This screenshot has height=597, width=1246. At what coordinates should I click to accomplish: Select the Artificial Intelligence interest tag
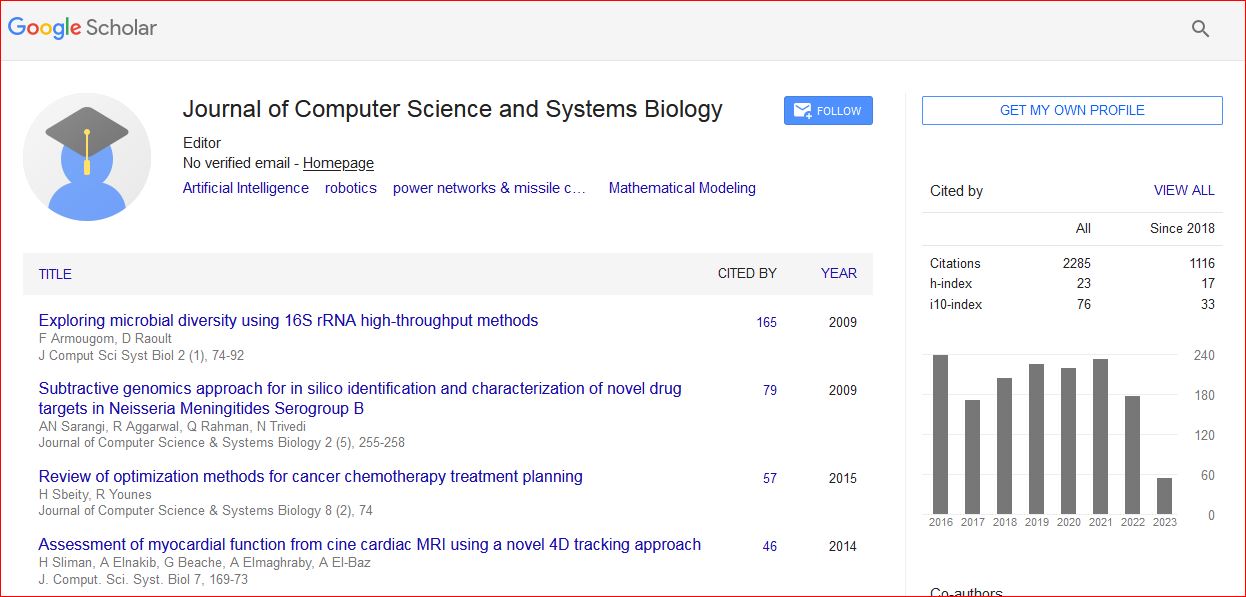[246, 188]
